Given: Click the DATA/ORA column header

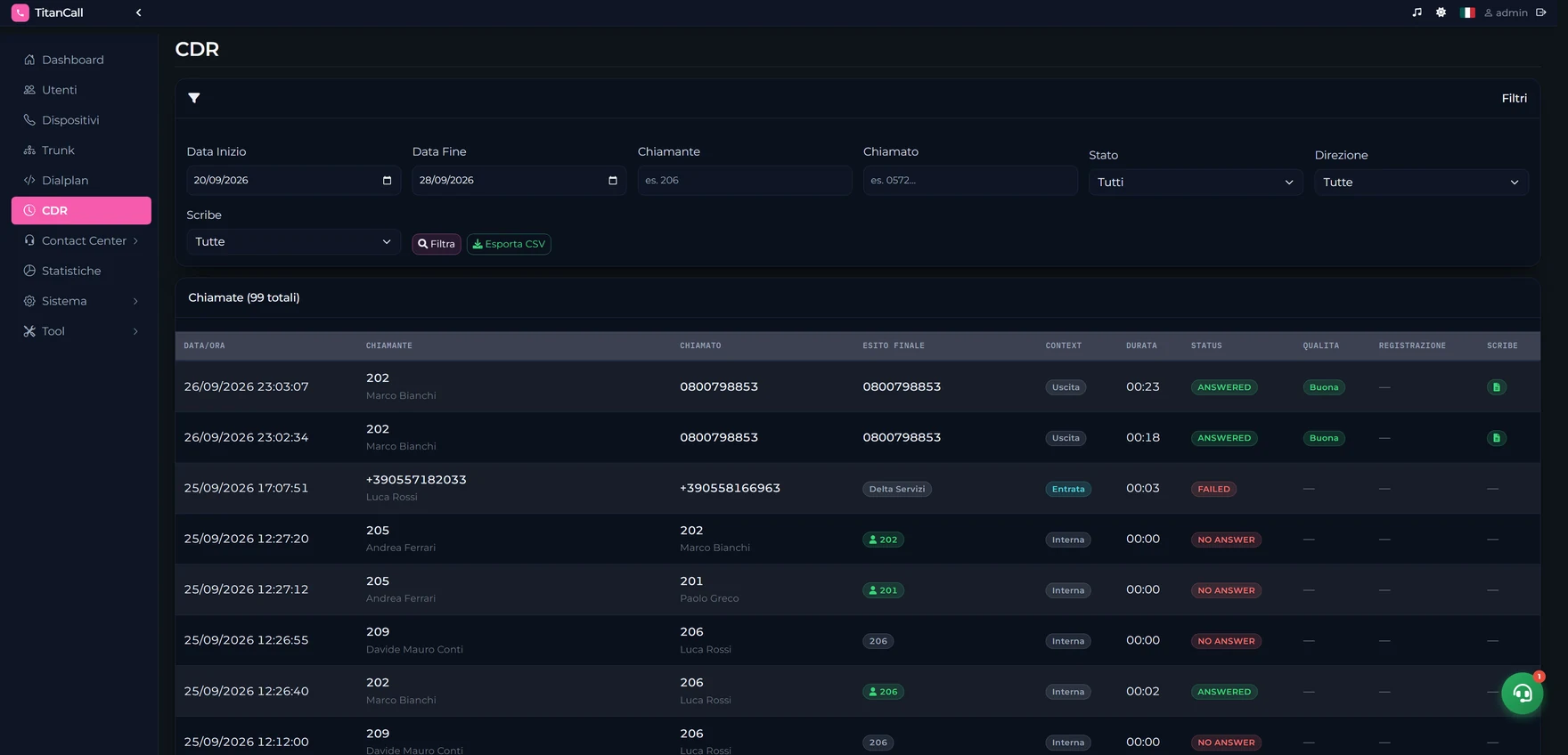Looking at the screenshot, I should click(205, 345).
